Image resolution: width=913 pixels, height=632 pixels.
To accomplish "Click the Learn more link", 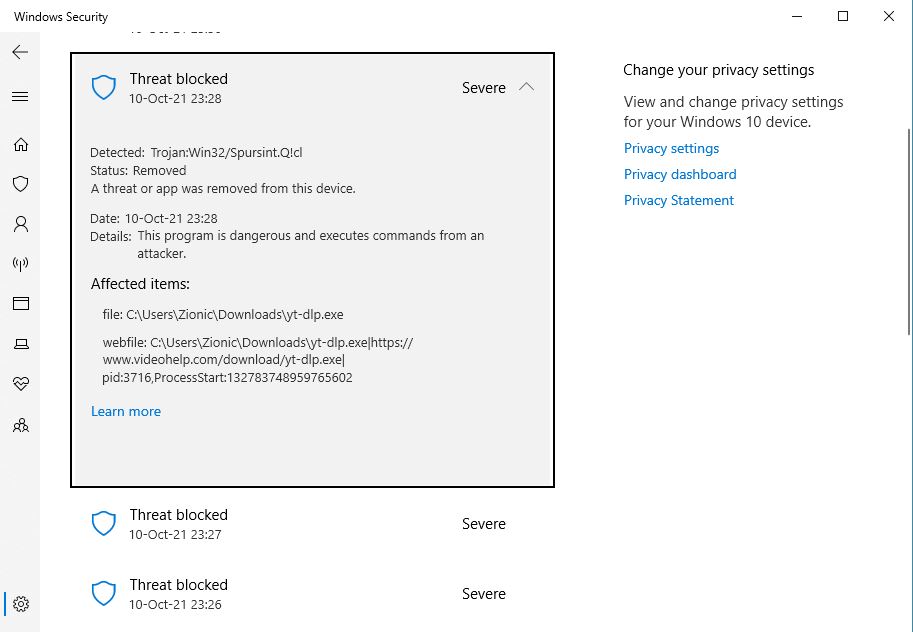I will click(126, 411).
